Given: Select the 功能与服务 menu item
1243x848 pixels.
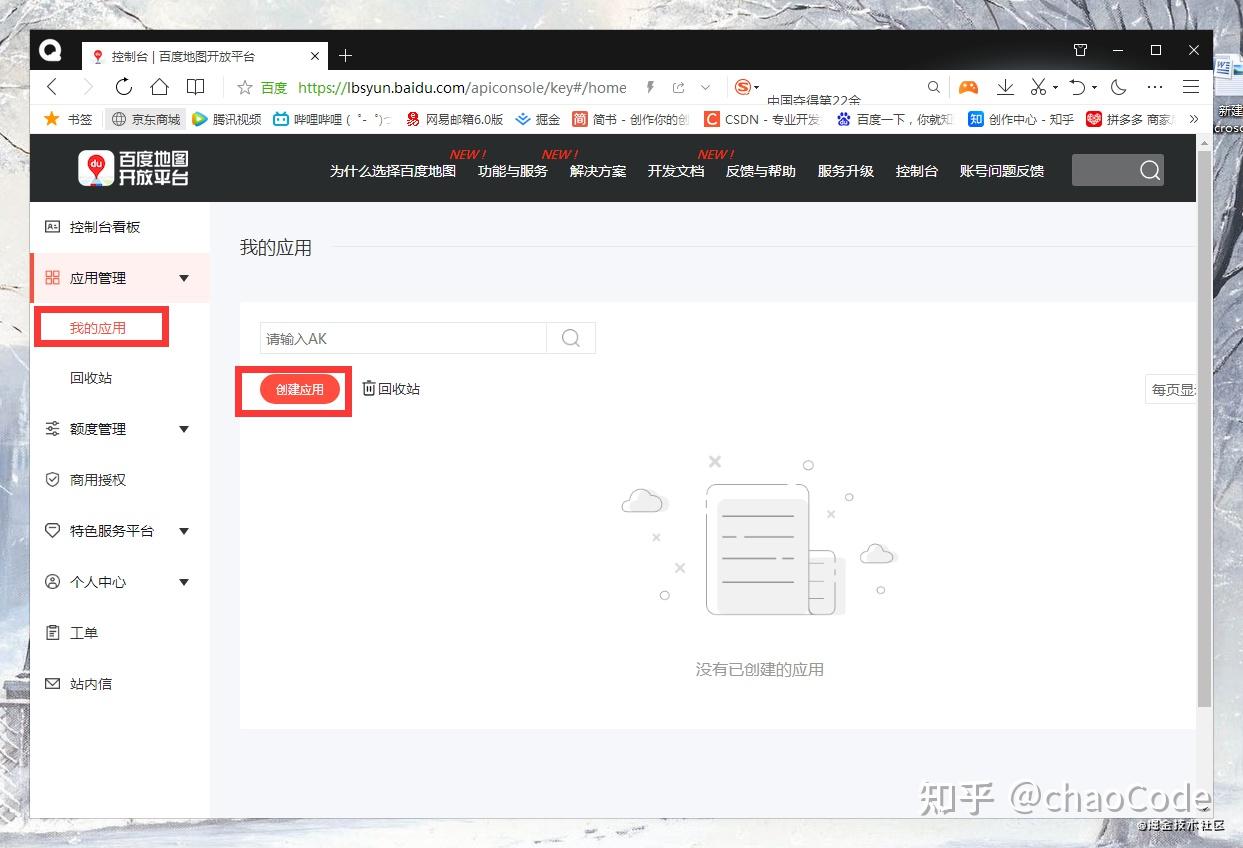Looking at the screenshot, I should pos(512,171).
